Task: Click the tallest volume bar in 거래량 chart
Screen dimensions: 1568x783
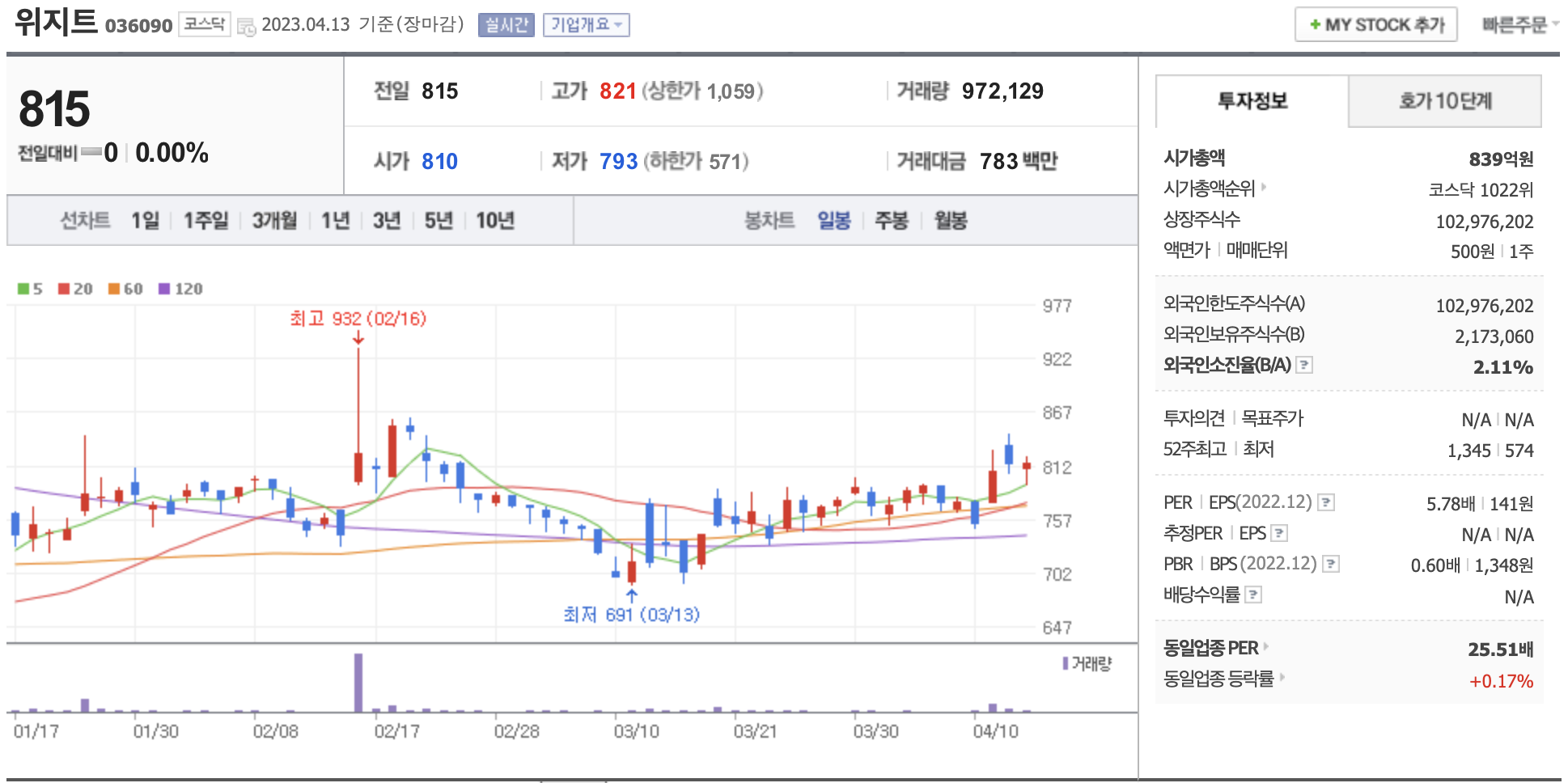Action: (x=358, y=682)
